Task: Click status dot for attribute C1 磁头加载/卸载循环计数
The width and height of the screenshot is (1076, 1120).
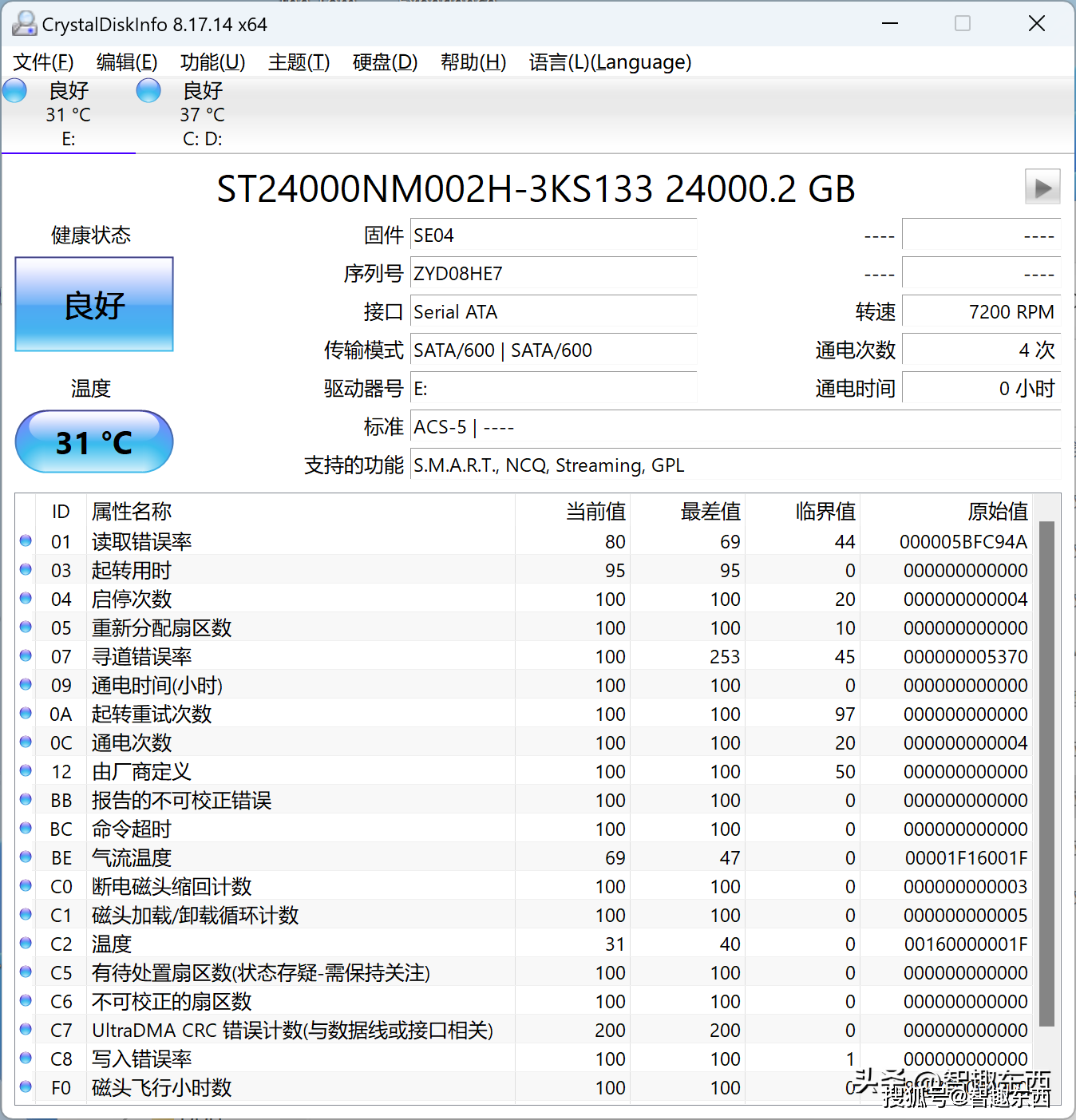Action: tap(26, 915)
